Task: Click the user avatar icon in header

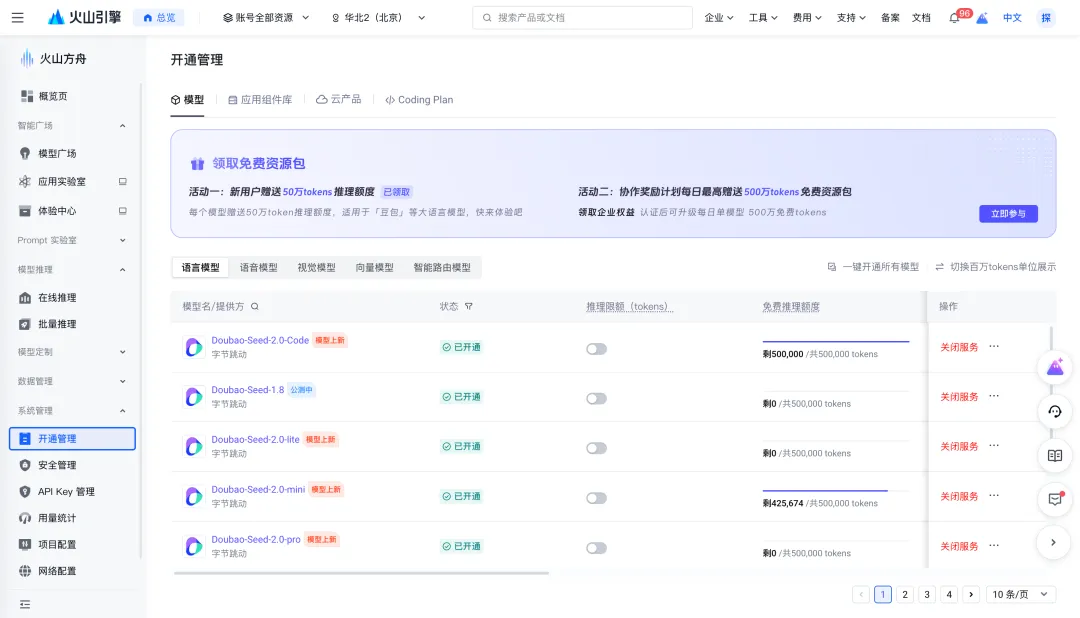Action: [x=1046, y=18]
